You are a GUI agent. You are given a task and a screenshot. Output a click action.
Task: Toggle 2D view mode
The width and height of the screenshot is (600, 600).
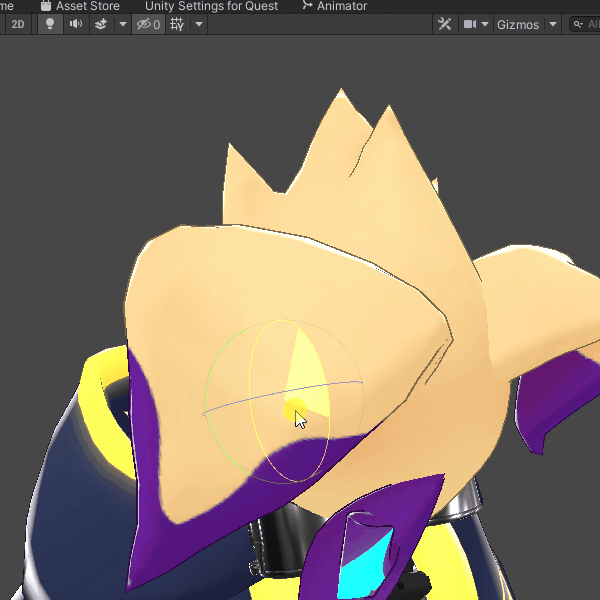click(x=18, y=24)
